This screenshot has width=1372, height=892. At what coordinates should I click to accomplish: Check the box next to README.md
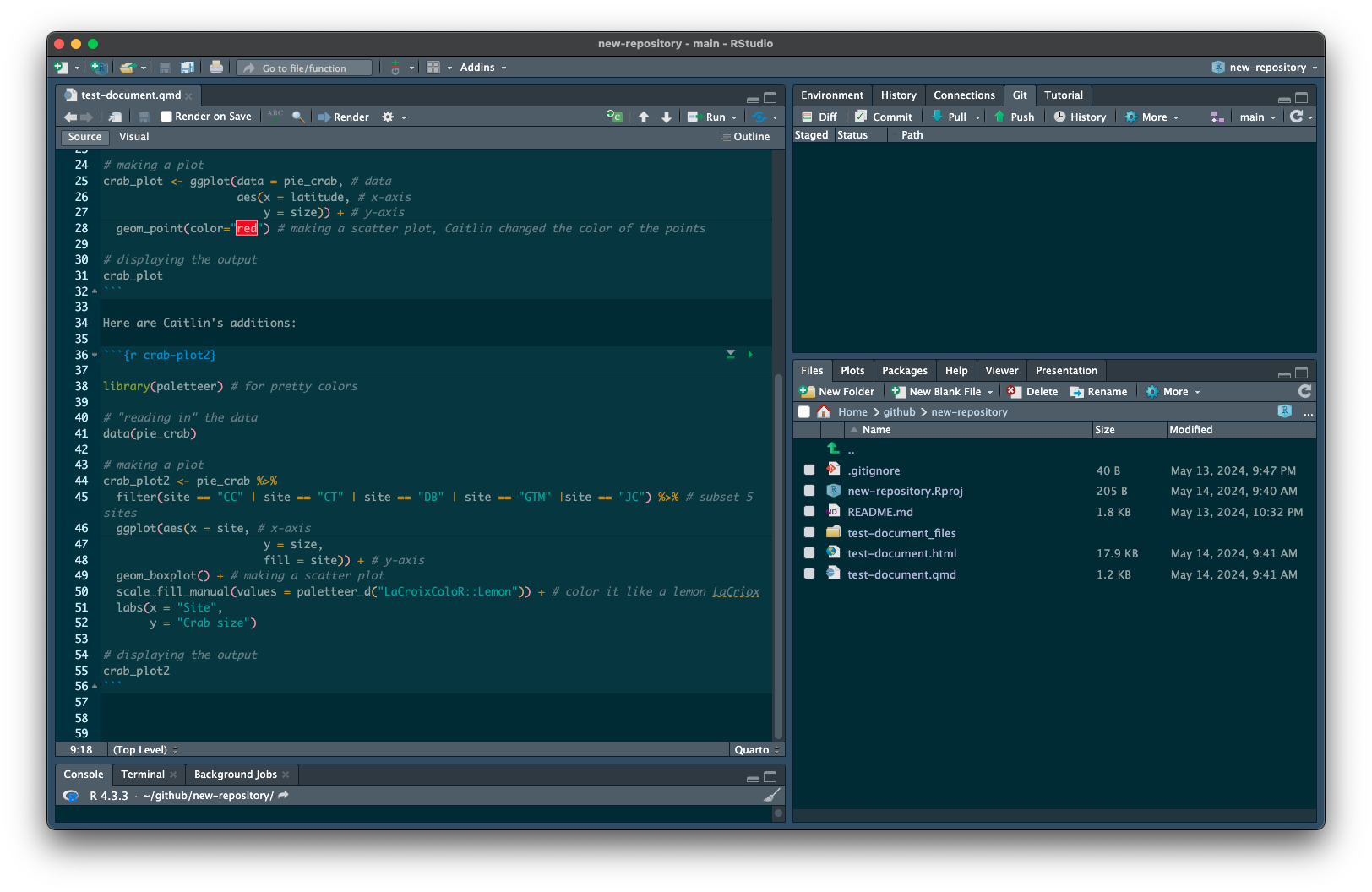pyautogui.click(x=809, y=512)
